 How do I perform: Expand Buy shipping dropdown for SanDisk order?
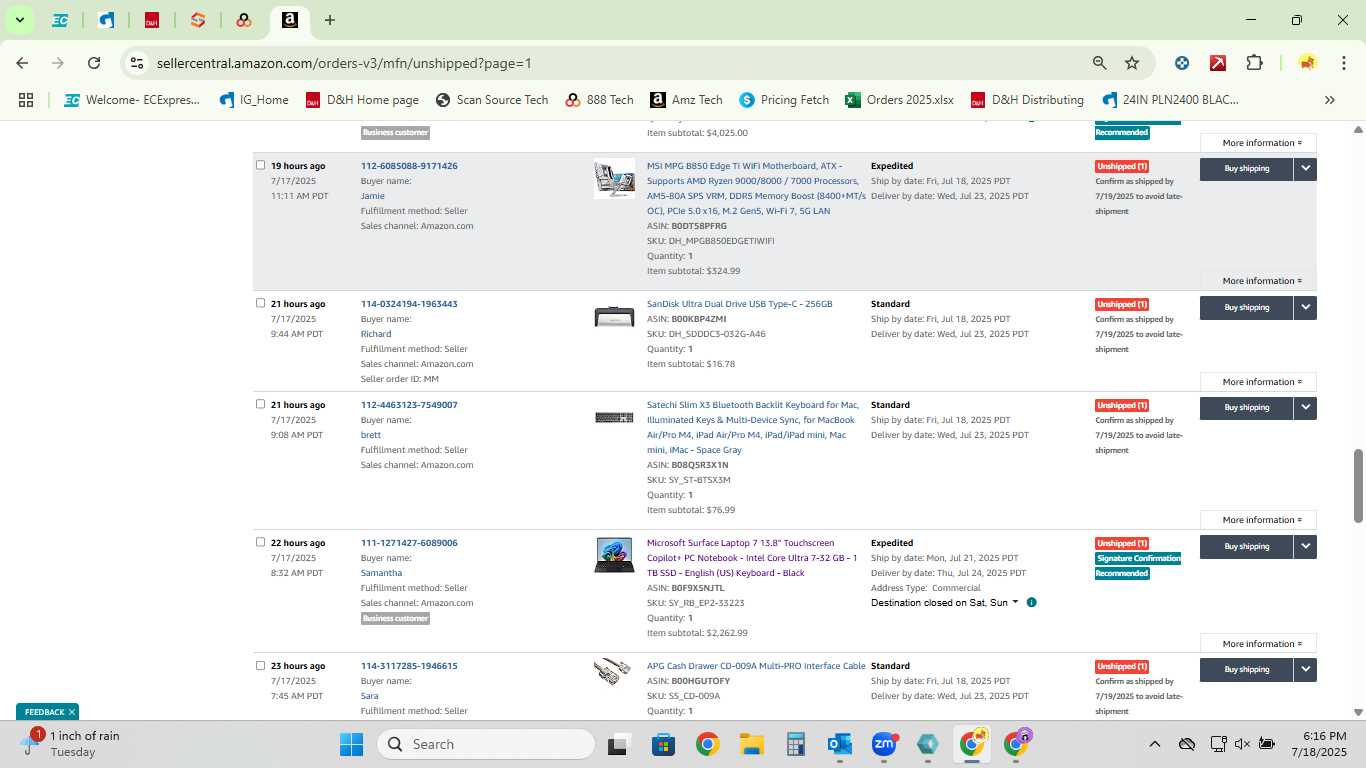[1305, 308]
